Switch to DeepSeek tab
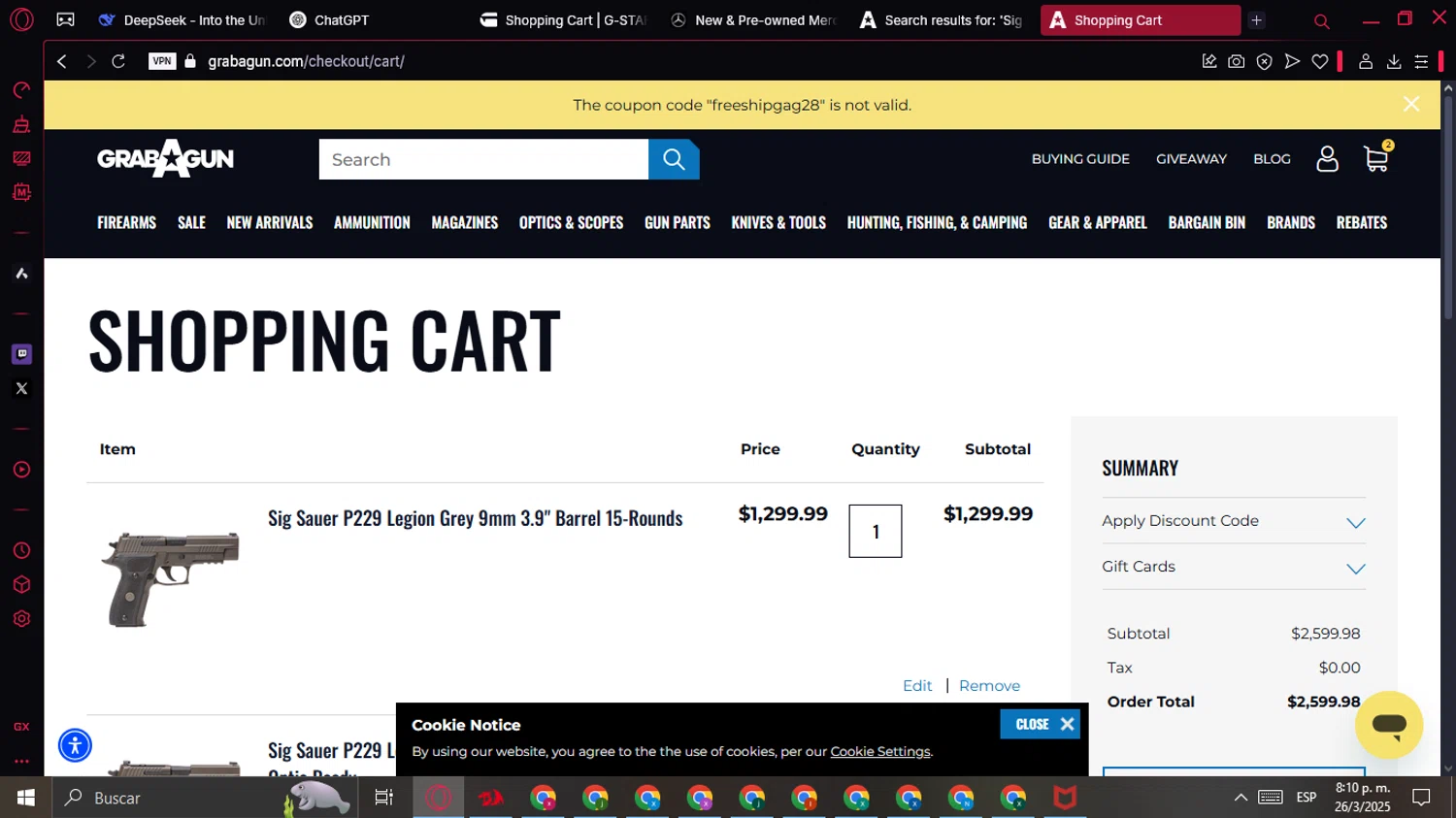The image size is (1456, 818). [182, 19]
